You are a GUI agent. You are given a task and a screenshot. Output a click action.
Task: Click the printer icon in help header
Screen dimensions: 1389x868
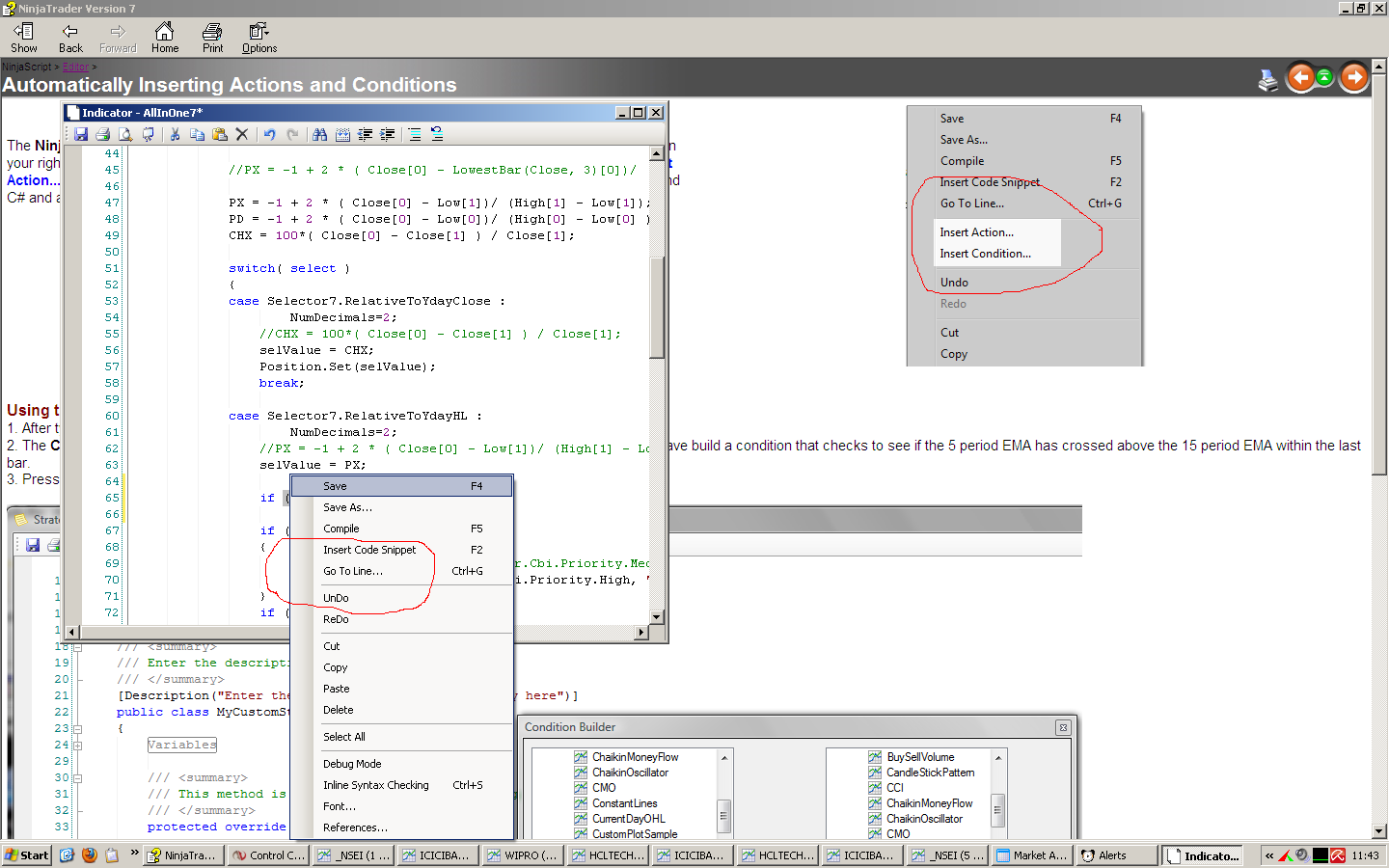(1268, 80)
